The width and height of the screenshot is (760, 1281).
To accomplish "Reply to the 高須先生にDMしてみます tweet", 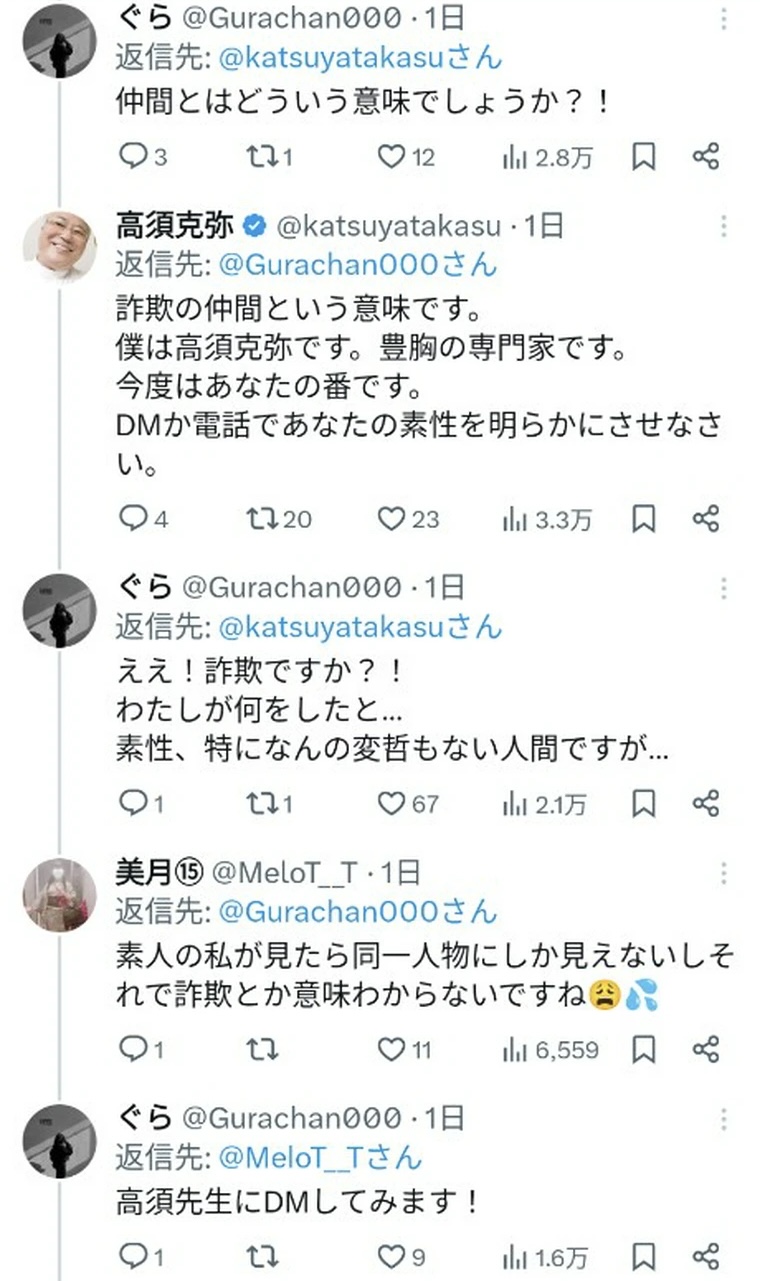I will point(132,1256).
